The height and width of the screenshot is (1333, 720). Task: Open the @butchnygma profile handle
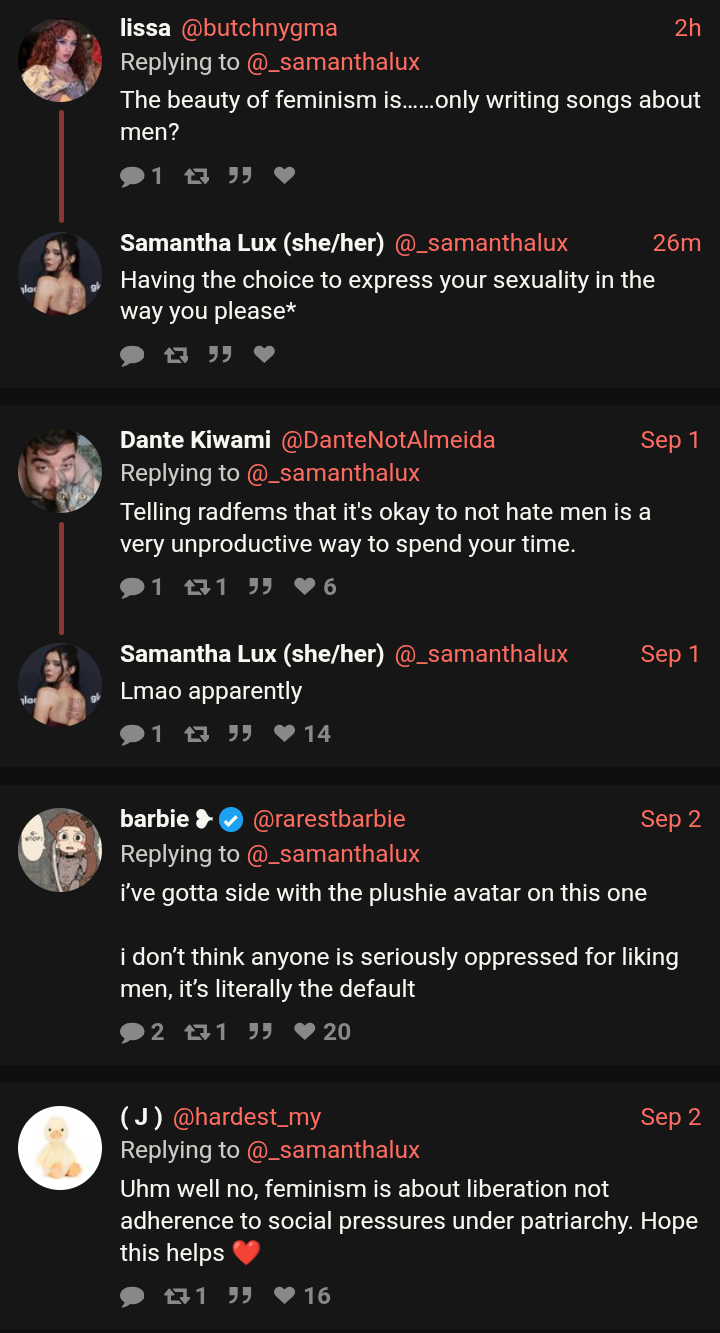click(258, 28)
